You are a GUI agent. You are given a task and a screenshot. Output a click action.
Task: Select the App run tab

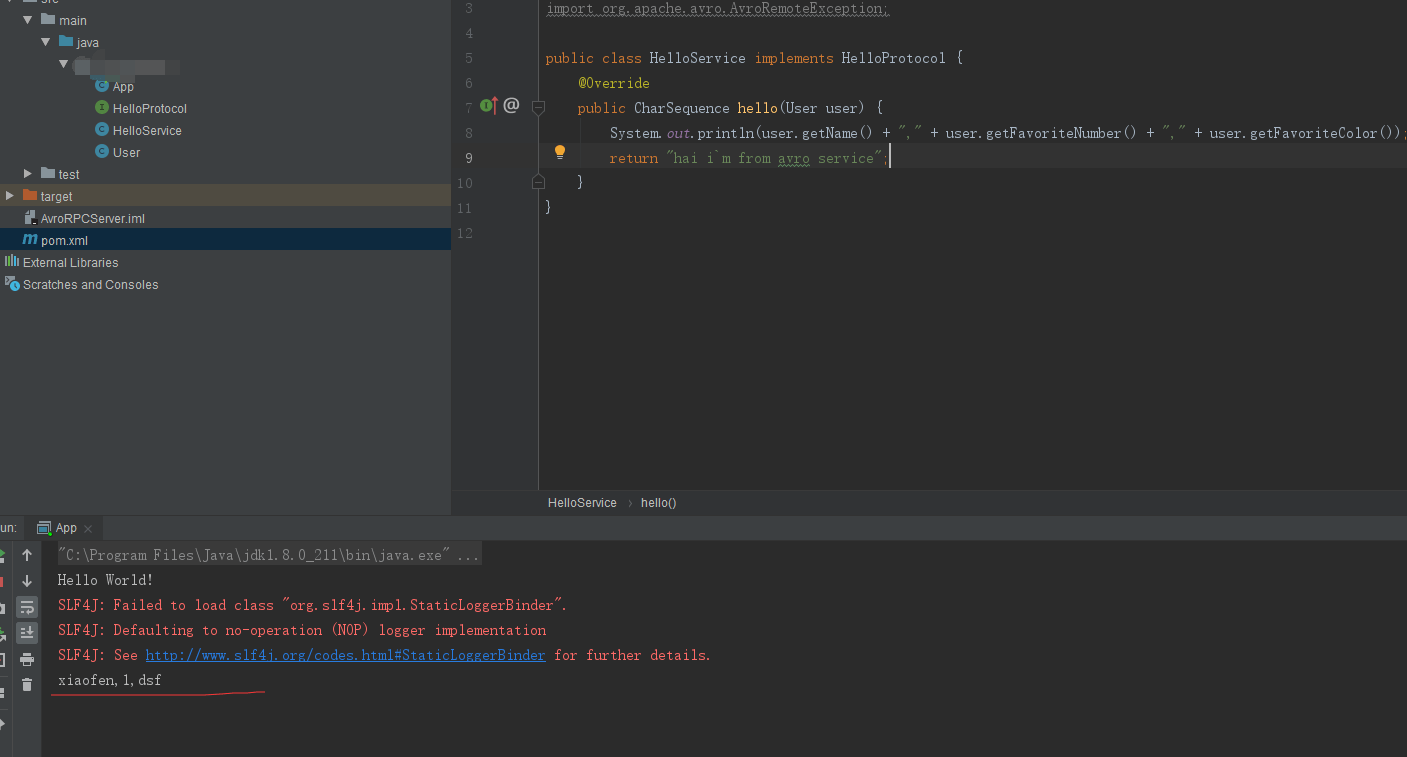pos(66,528)
